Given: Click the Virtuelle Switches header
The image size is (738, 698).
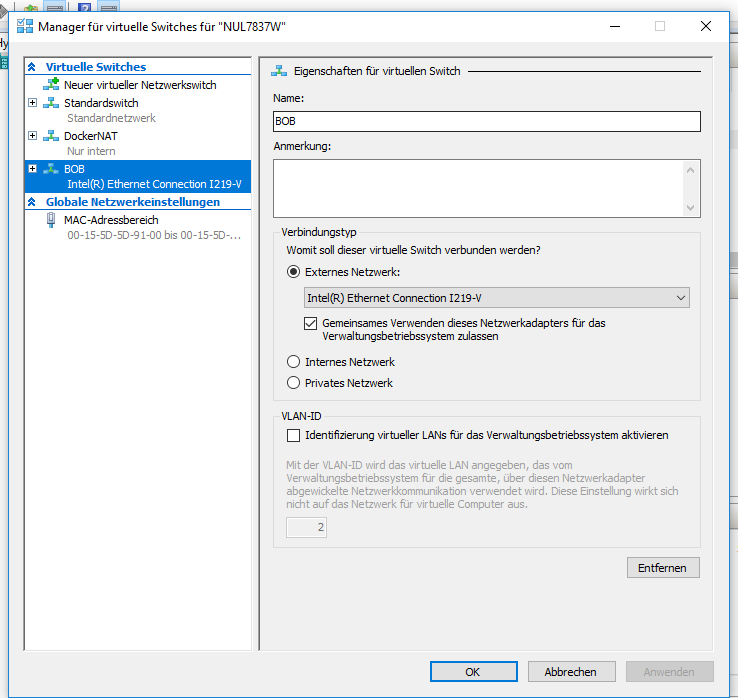Looking at the screenshot, I should [x=96, y=67].
